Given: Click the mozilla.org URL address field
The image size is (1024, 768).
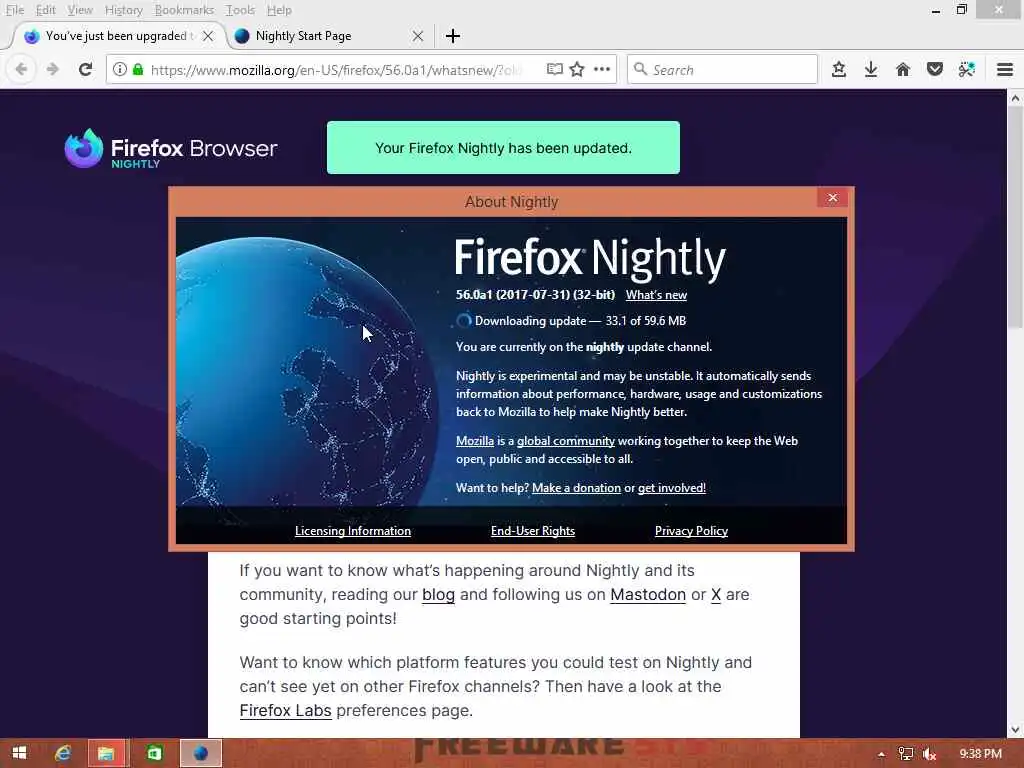Looking at the screenshot, I should (x=336, y=70).
